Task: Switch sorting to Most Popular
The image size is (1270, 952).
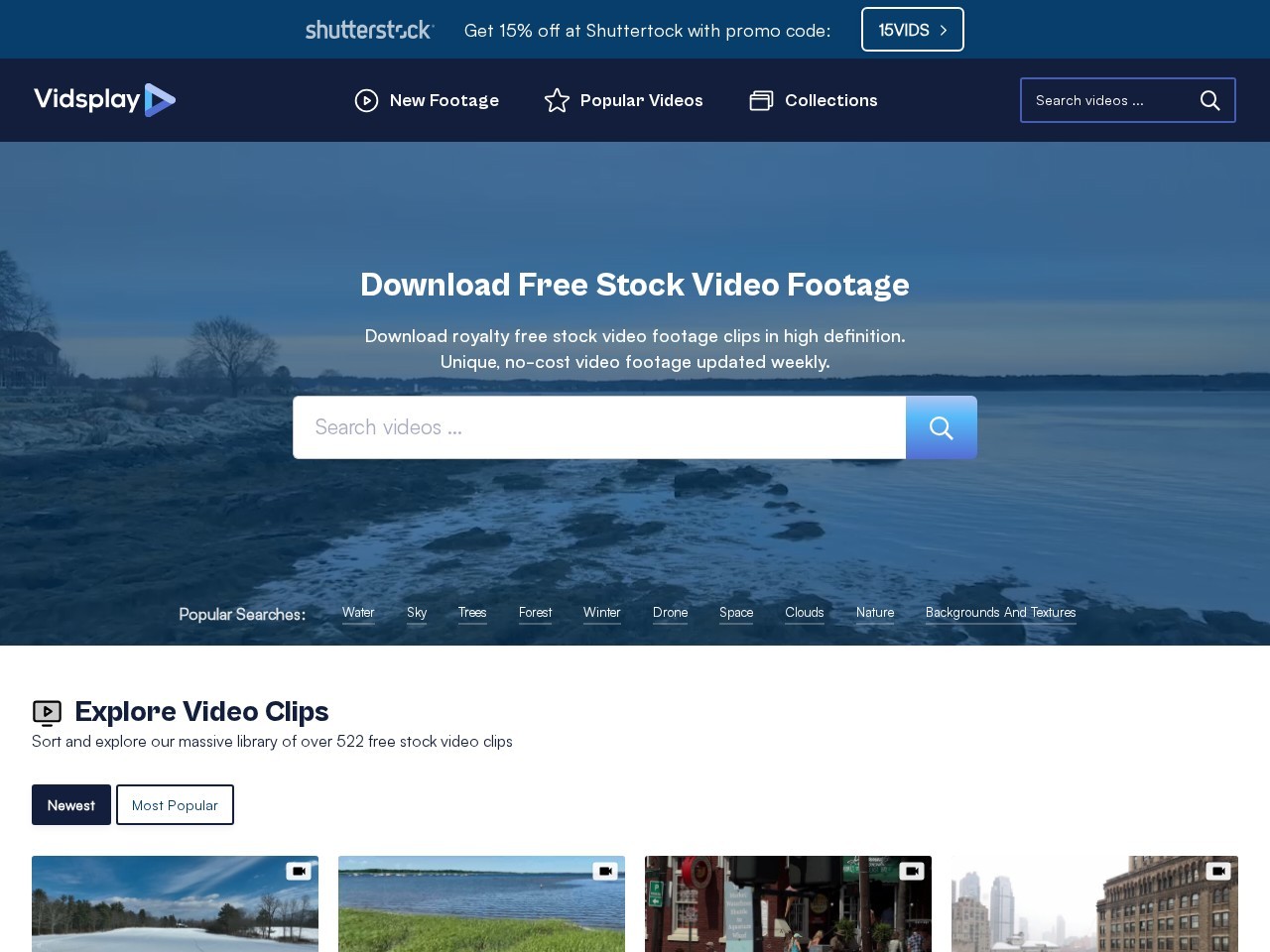Action: [x=175, y=805]
